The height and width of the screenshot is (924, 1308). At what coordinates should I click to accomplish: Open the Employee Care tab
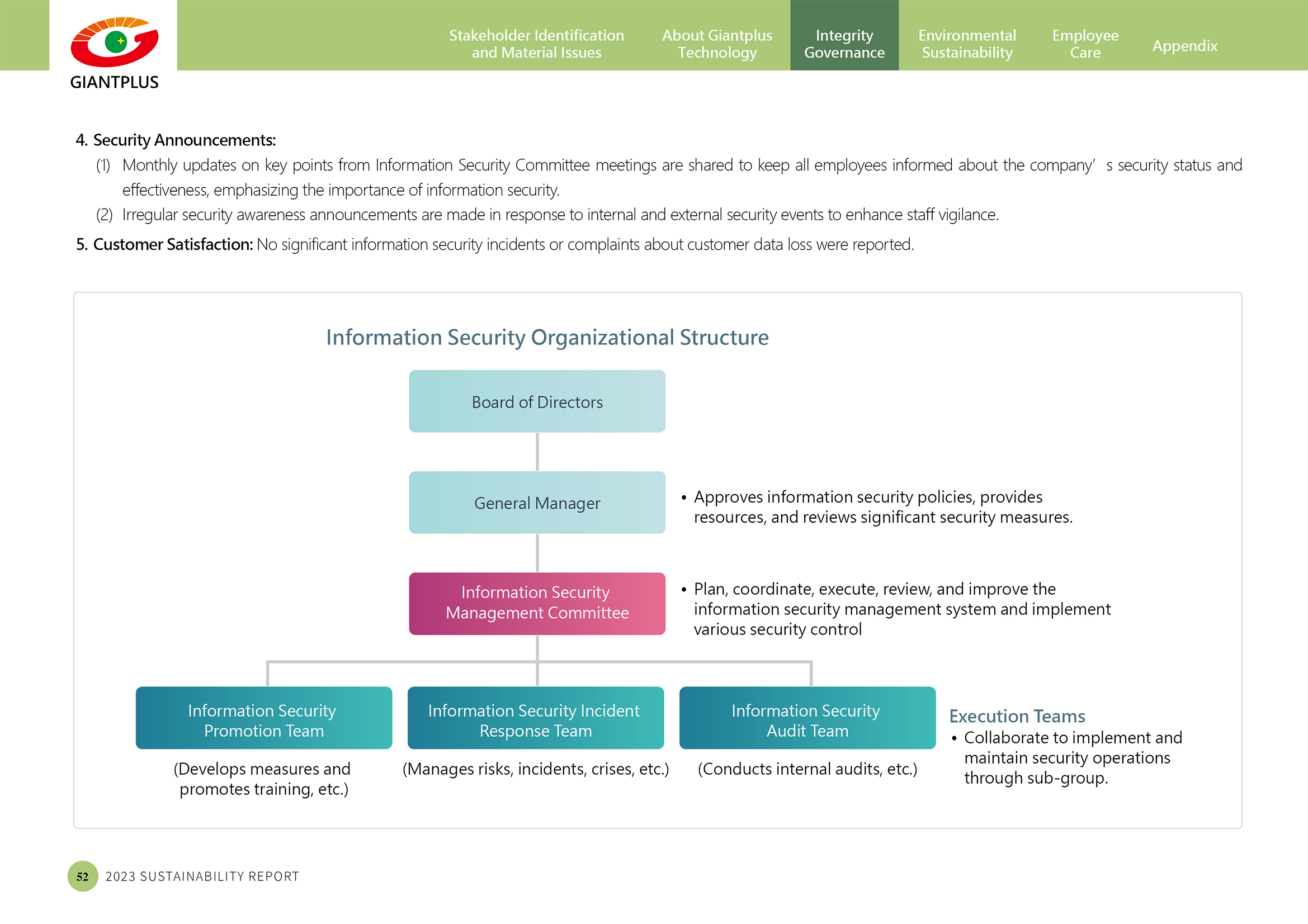1085,44
